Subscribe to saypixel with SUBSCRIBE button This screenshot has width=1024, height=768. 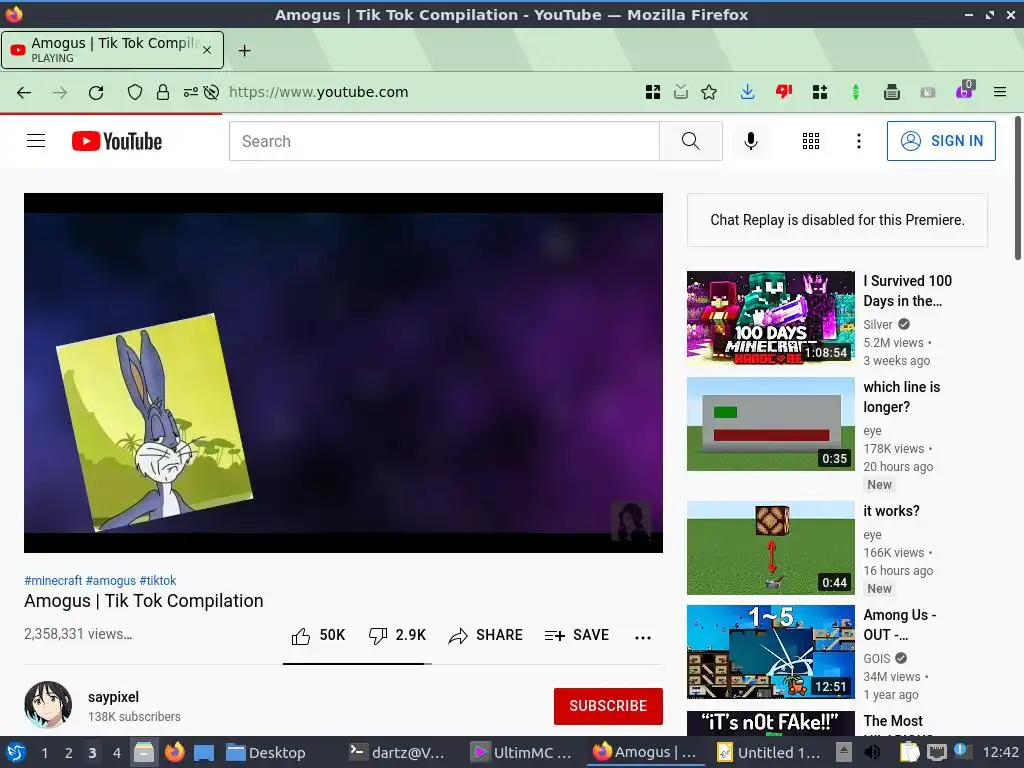pos(608,706)
